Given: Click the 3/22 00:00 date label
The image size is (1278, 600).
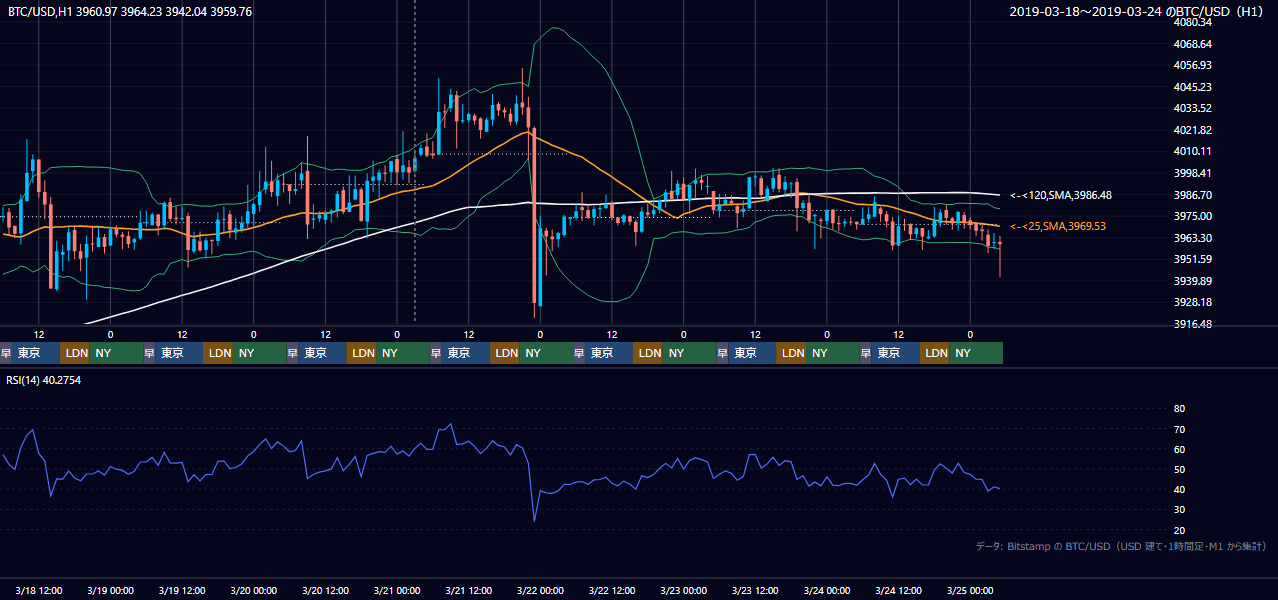Looking at the screenshot, I should pos(540,590).
